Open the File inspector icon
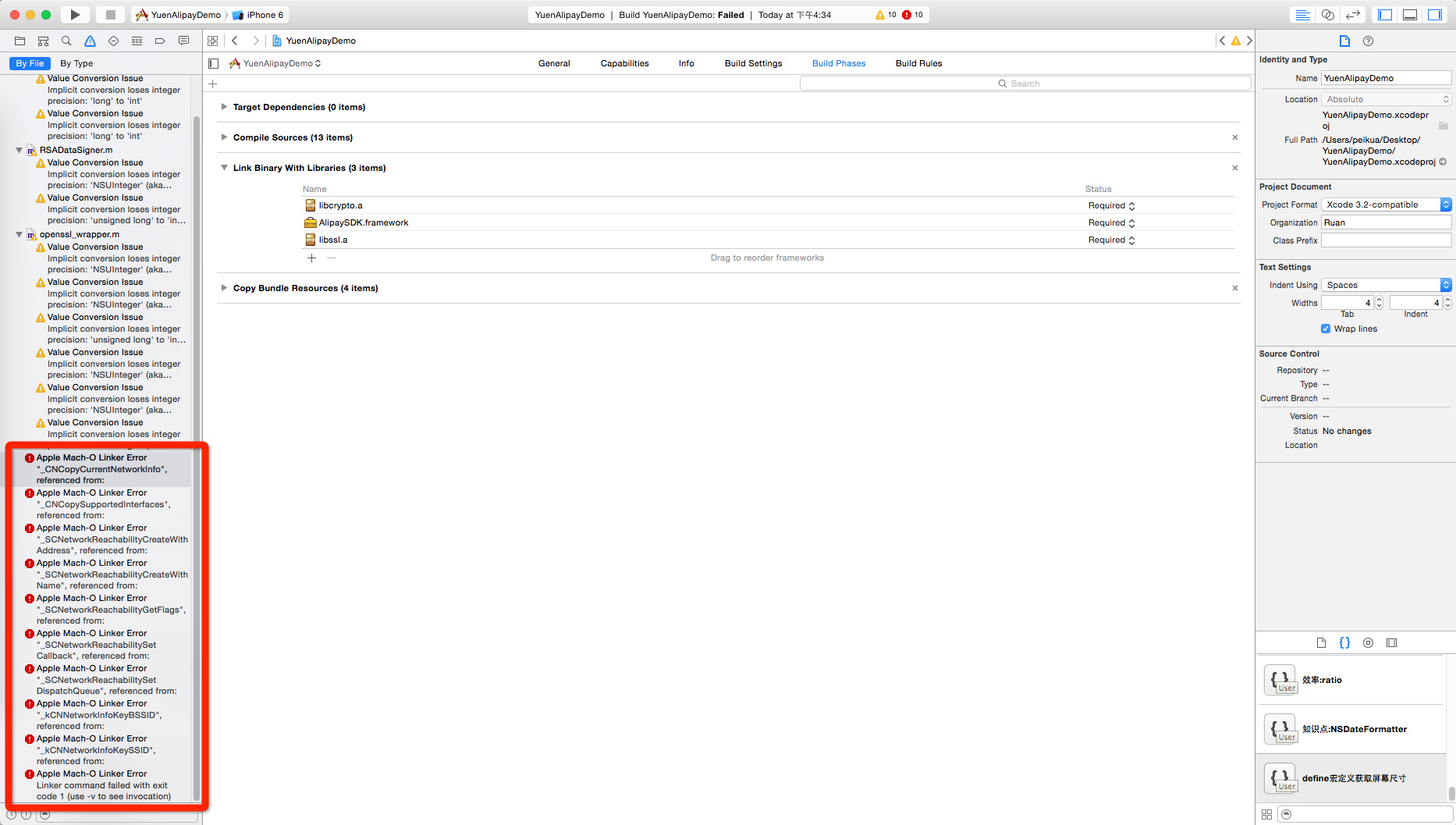Viewport: 1456px width, 825px height. (1344, 41)
